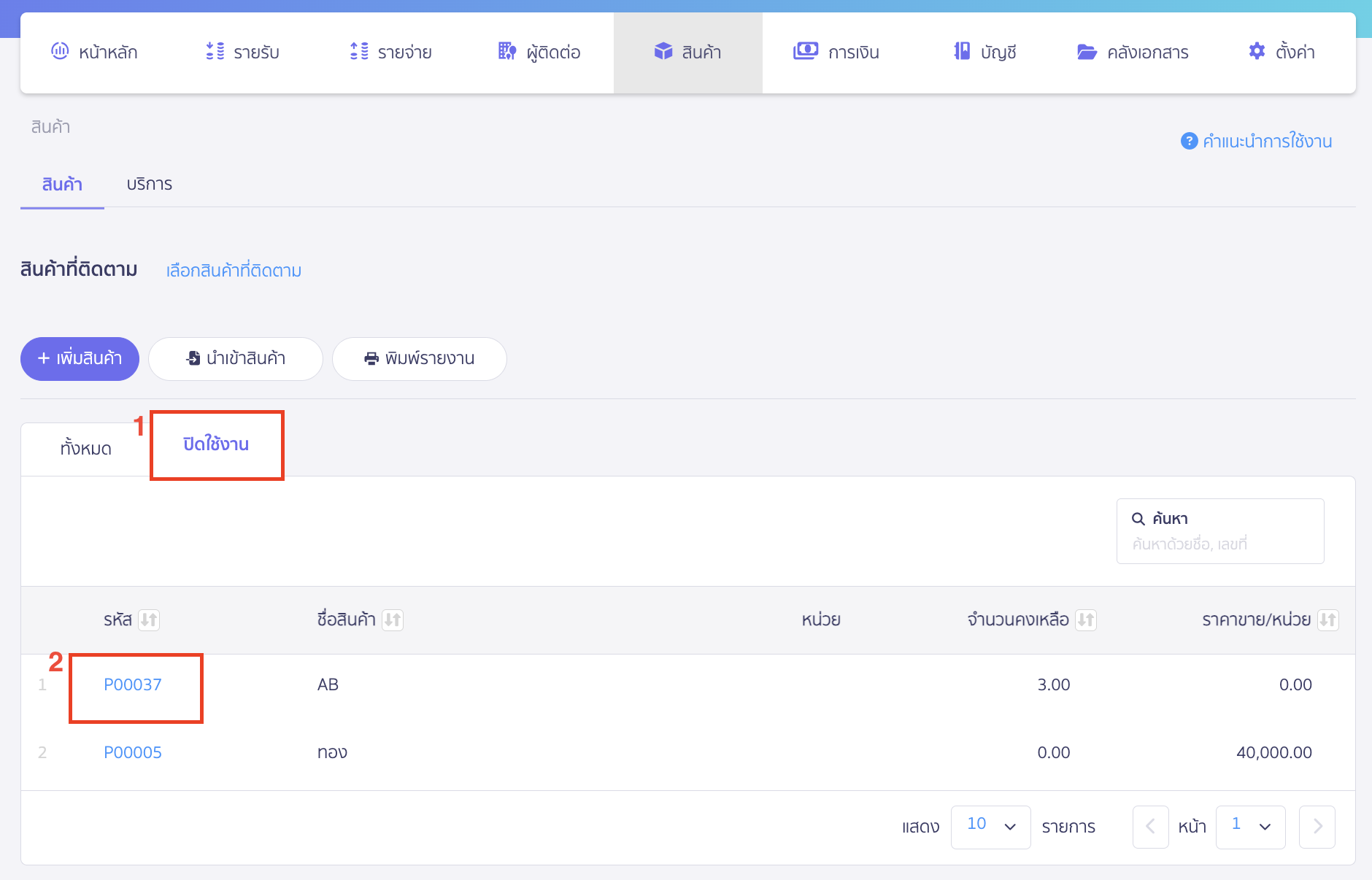Select the ปิดใช้งาน tab

216,444
